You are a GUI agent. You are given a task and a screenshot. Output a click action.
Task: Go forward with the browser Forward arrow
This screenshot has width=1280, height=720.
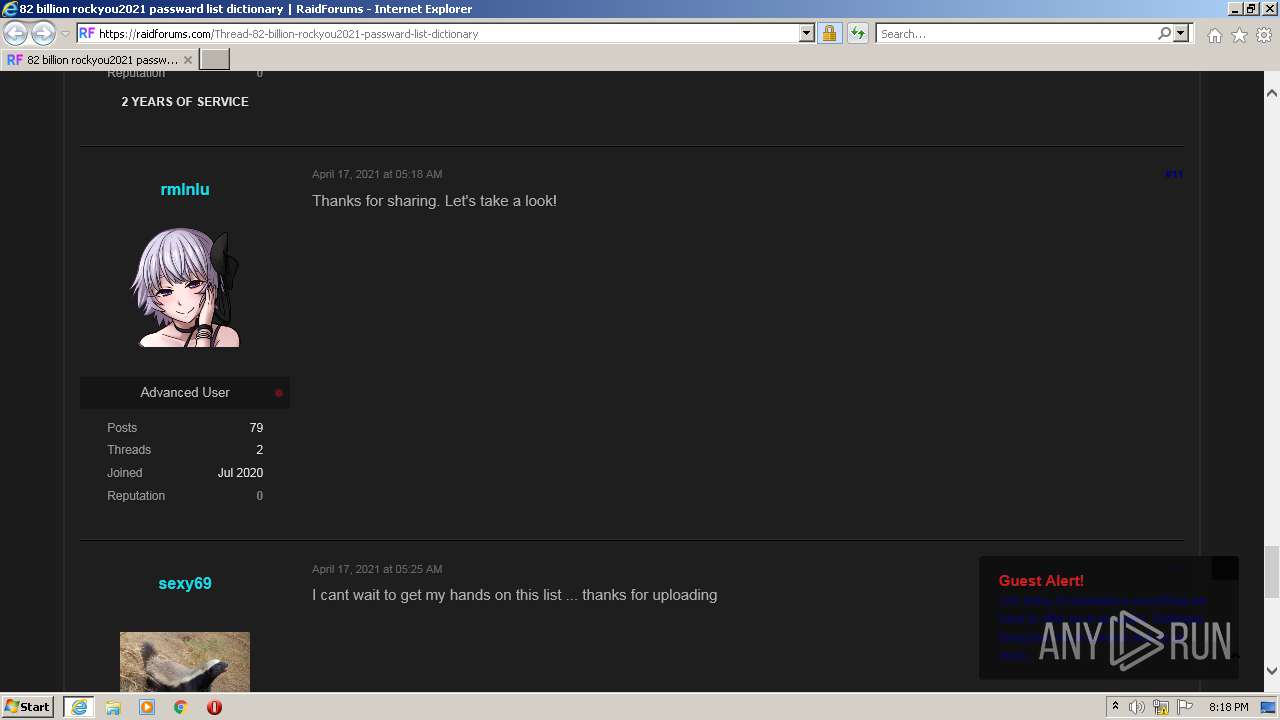pyautogui.click(x=43, y=34)
